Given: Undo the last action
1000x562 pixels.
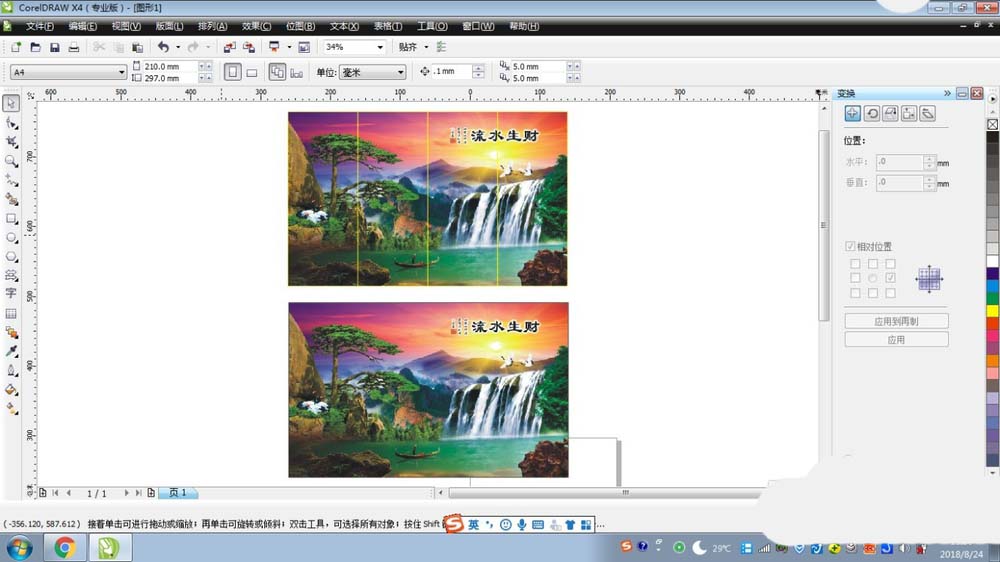Looking at the screenshot, I should pyautogui.click(x=163, y=47).
